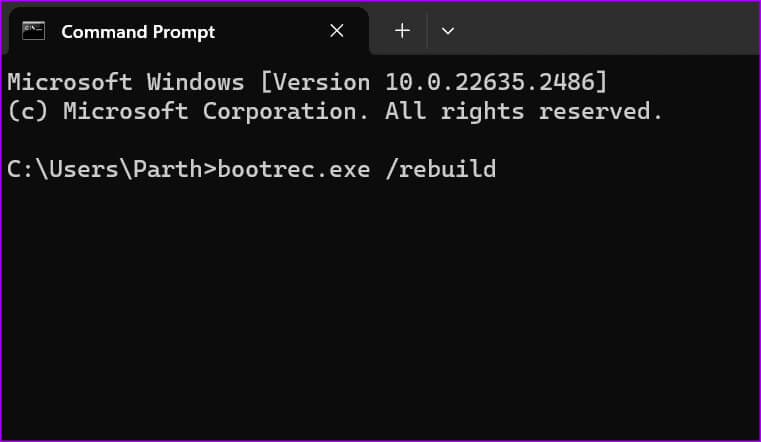Click the (c) symbol in copyright line
Viewport: 761px width, 442px height.
coord(28,112)
